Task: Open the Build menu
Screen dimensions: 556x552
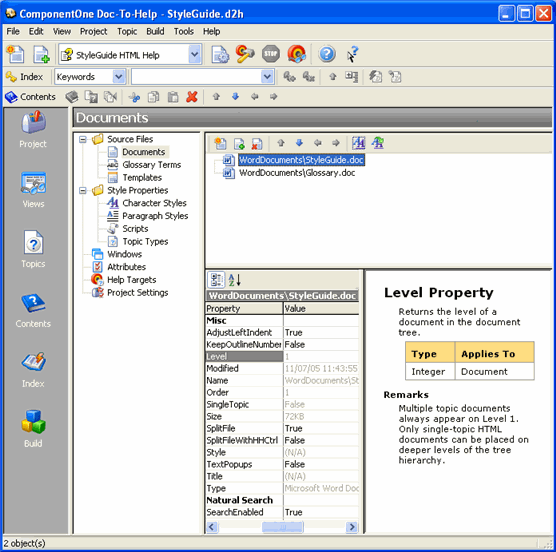Action: (155, 31)
